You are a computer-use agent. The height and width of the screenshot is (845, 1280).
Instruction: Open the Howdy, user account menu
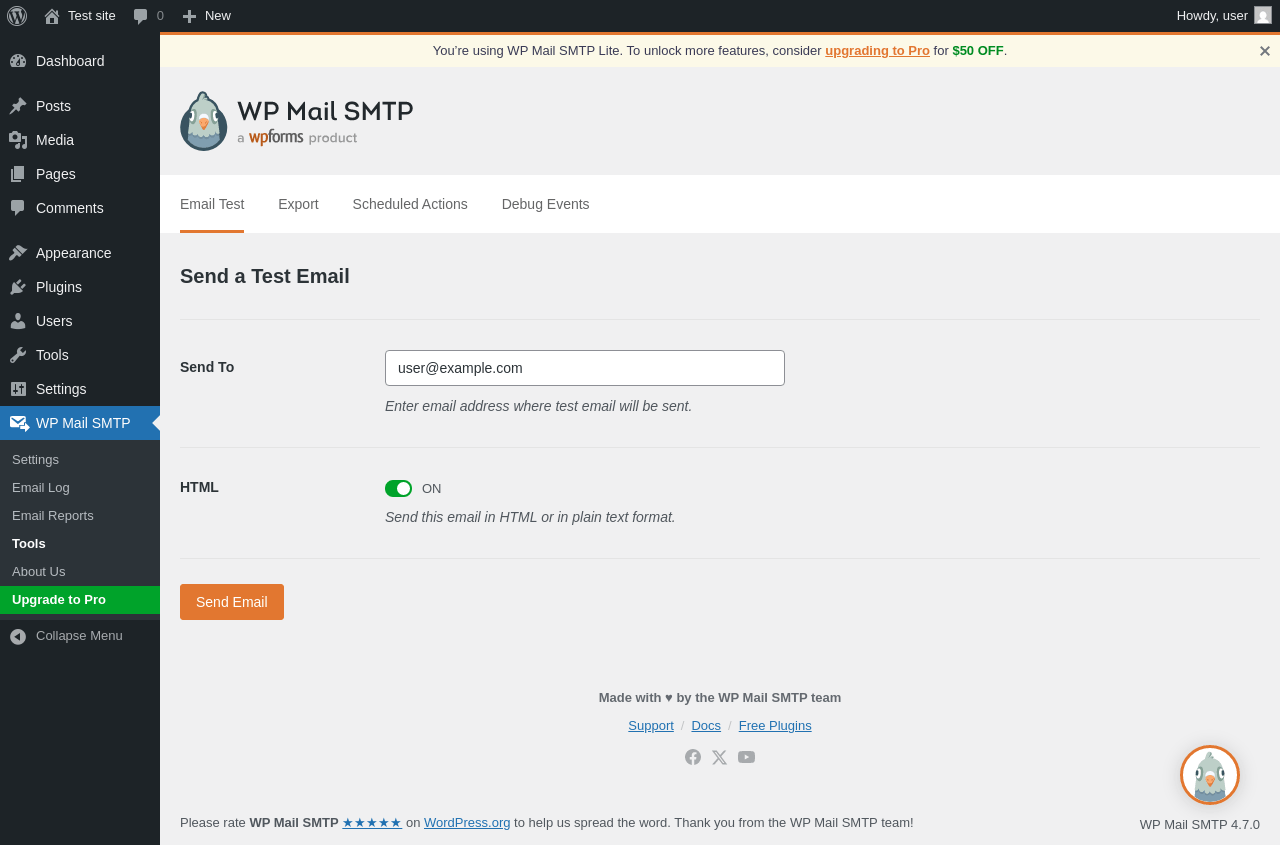click(1212, 16)
